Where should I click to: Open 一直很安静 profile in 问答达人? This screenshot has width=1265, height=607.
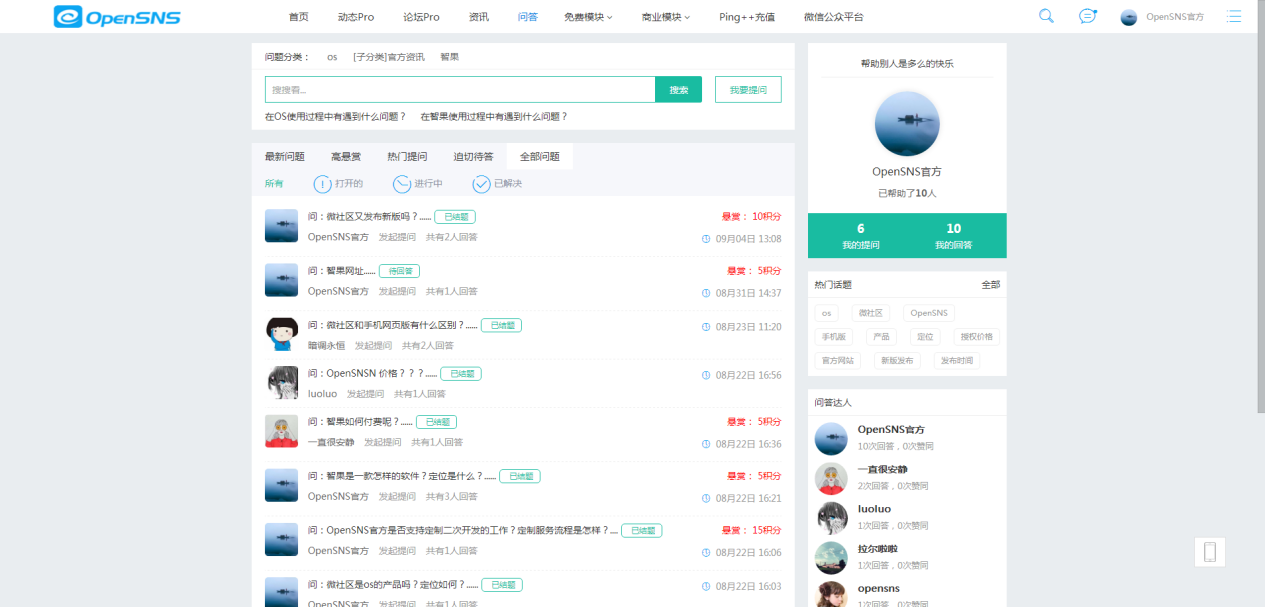coord(883,470)
